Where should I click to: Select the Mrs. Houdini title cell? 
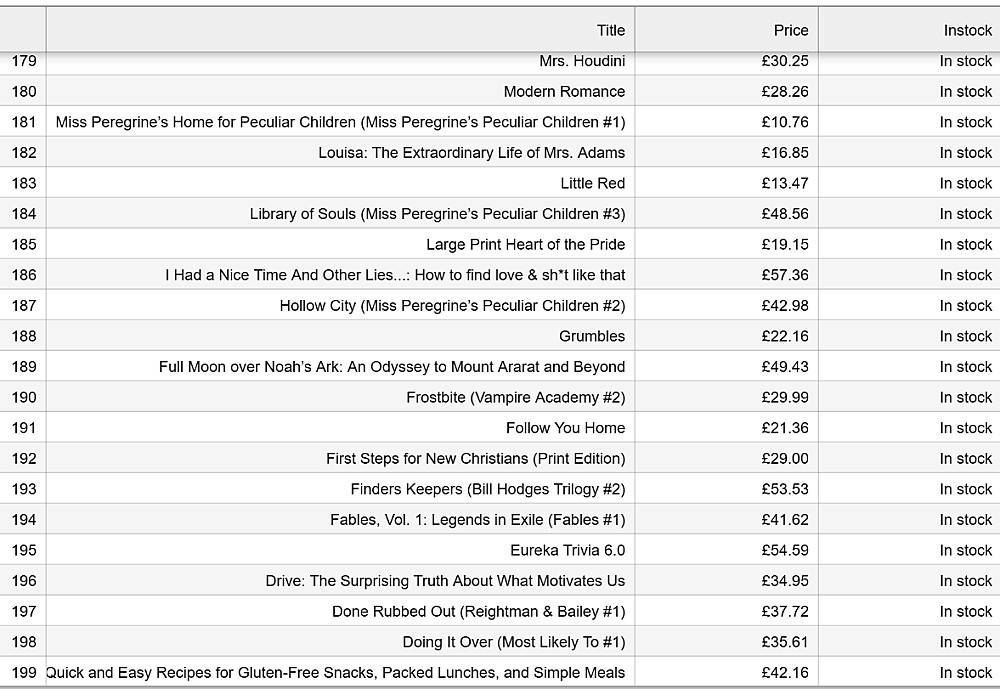pyautogui.click(x=582, y=61)
